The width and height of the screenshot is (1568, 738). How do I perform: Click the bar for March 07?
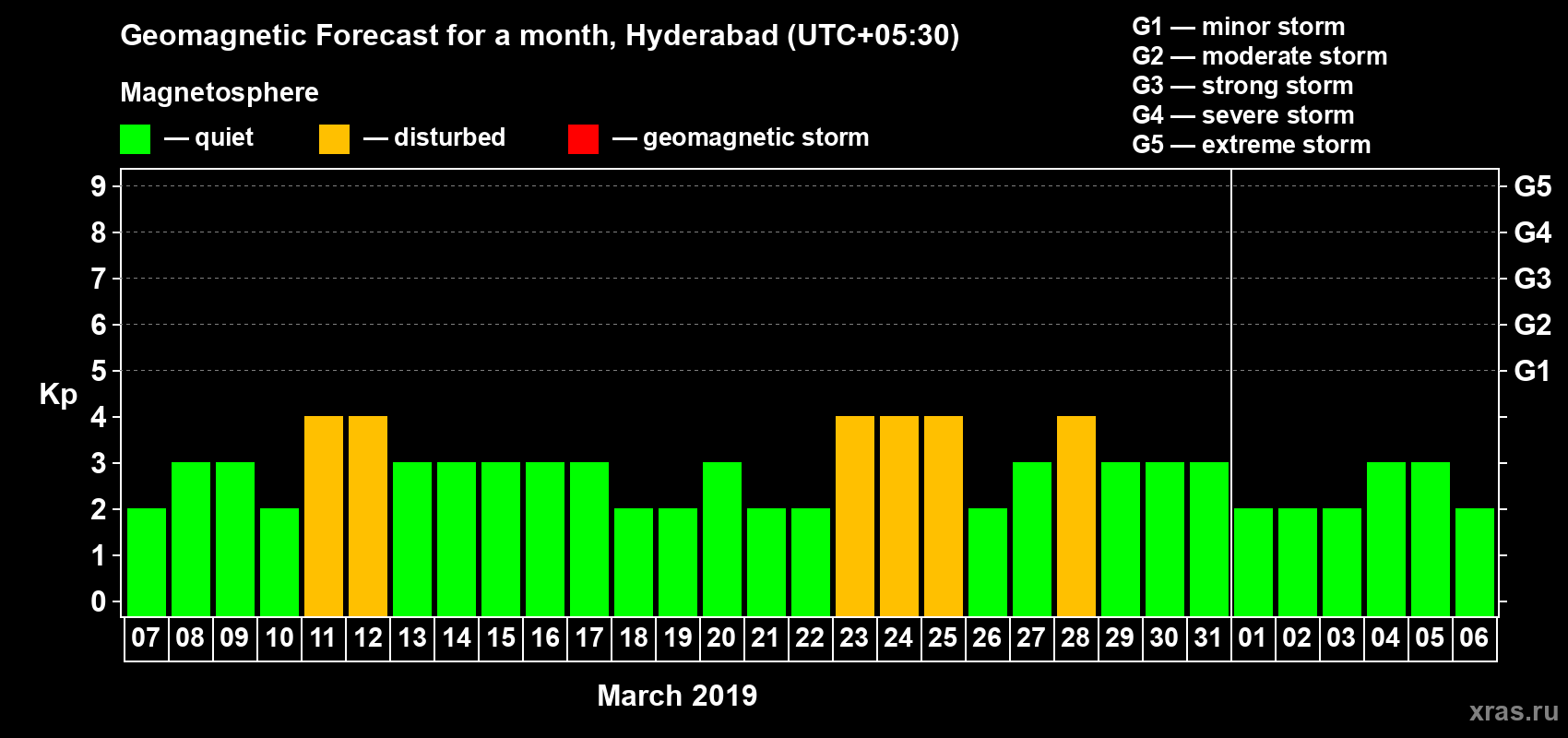coord(147,563)
